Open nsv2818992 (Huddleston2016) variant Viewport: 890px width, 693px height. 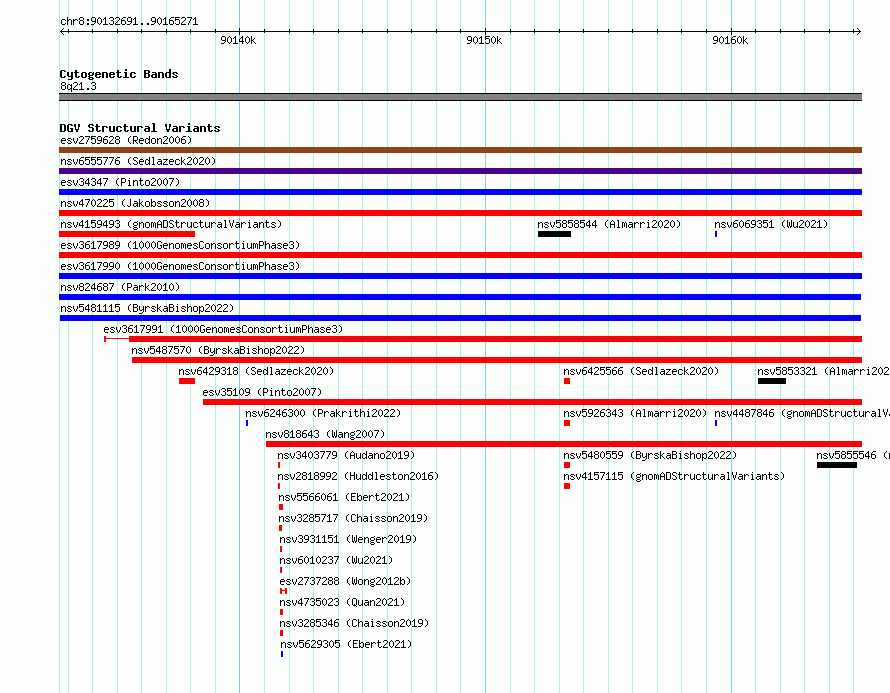point(358,476)
